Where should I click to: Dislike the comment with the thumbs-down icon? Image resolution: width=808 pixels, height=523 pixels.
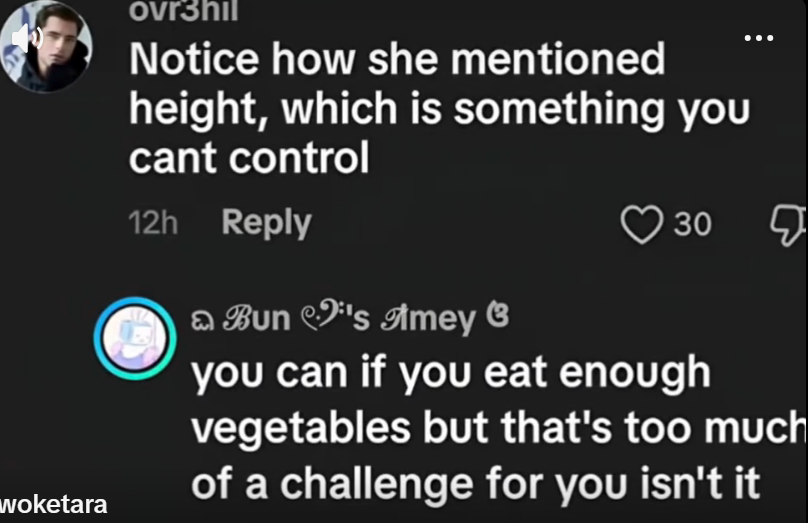(787, 225)
